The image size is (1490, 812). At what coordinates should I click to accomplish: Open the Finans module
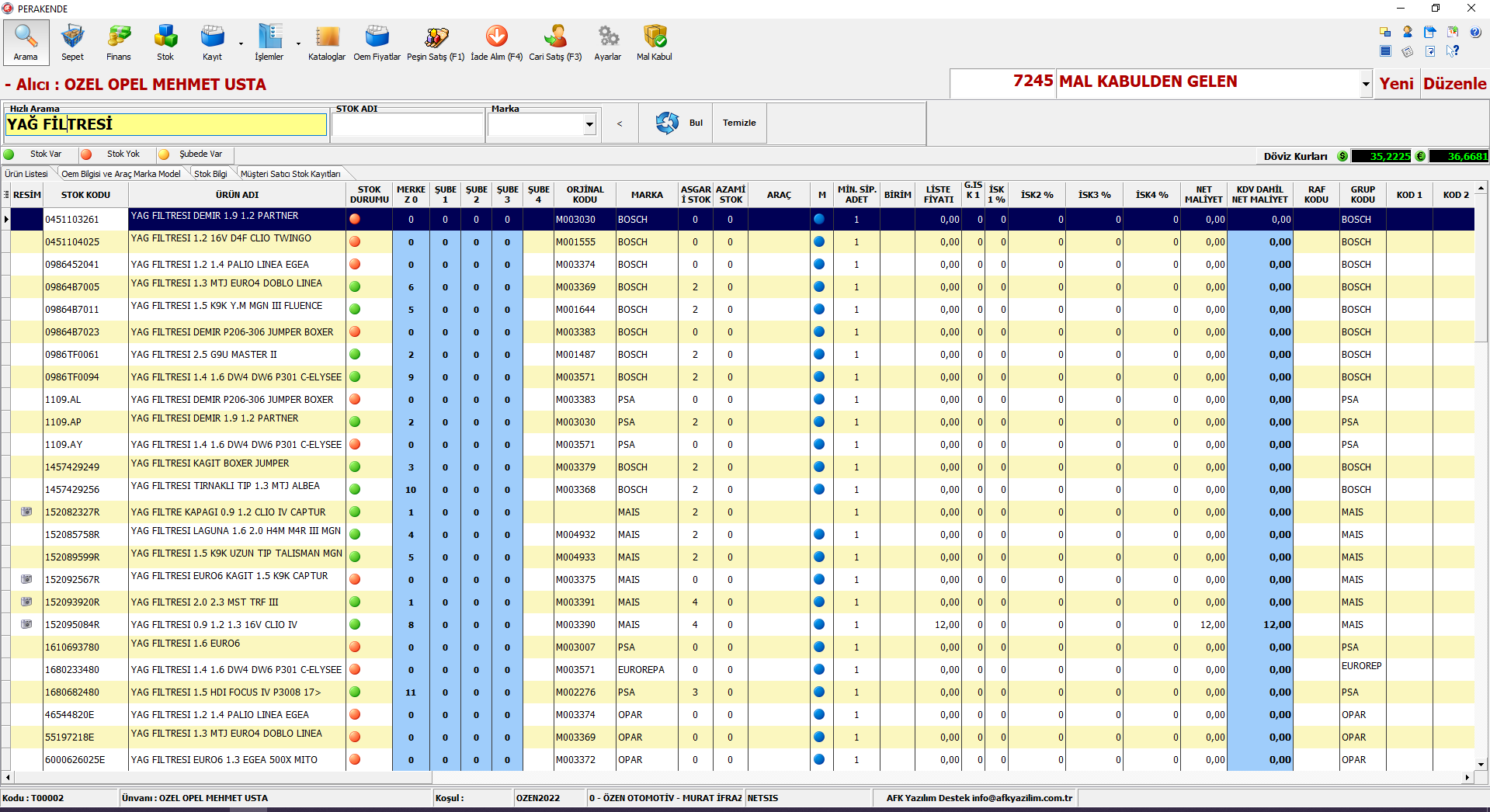point(119,42)
